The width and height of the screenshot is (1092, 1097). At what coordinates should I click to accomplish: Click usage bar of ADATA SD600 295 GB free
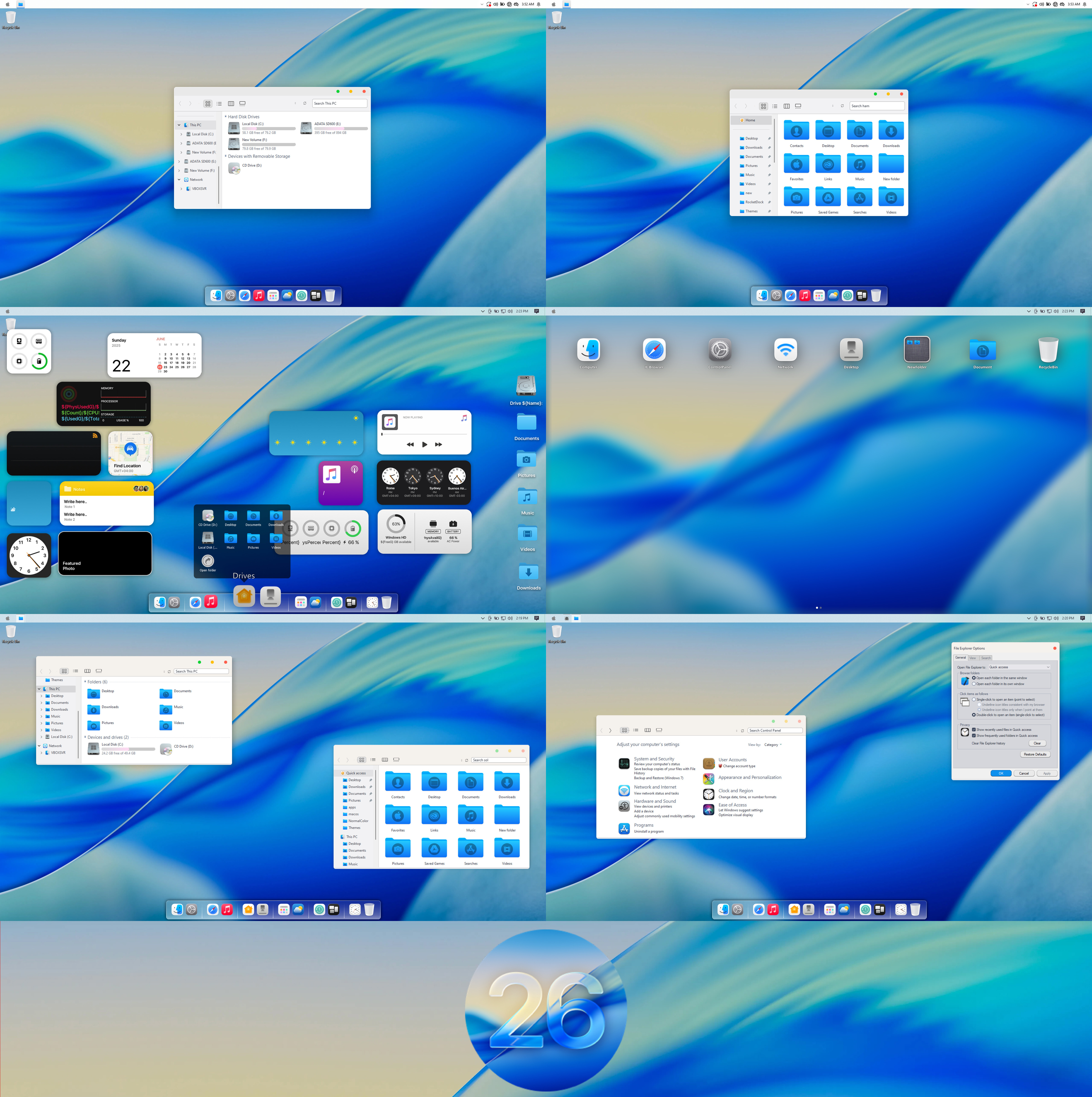pos(341,128)
